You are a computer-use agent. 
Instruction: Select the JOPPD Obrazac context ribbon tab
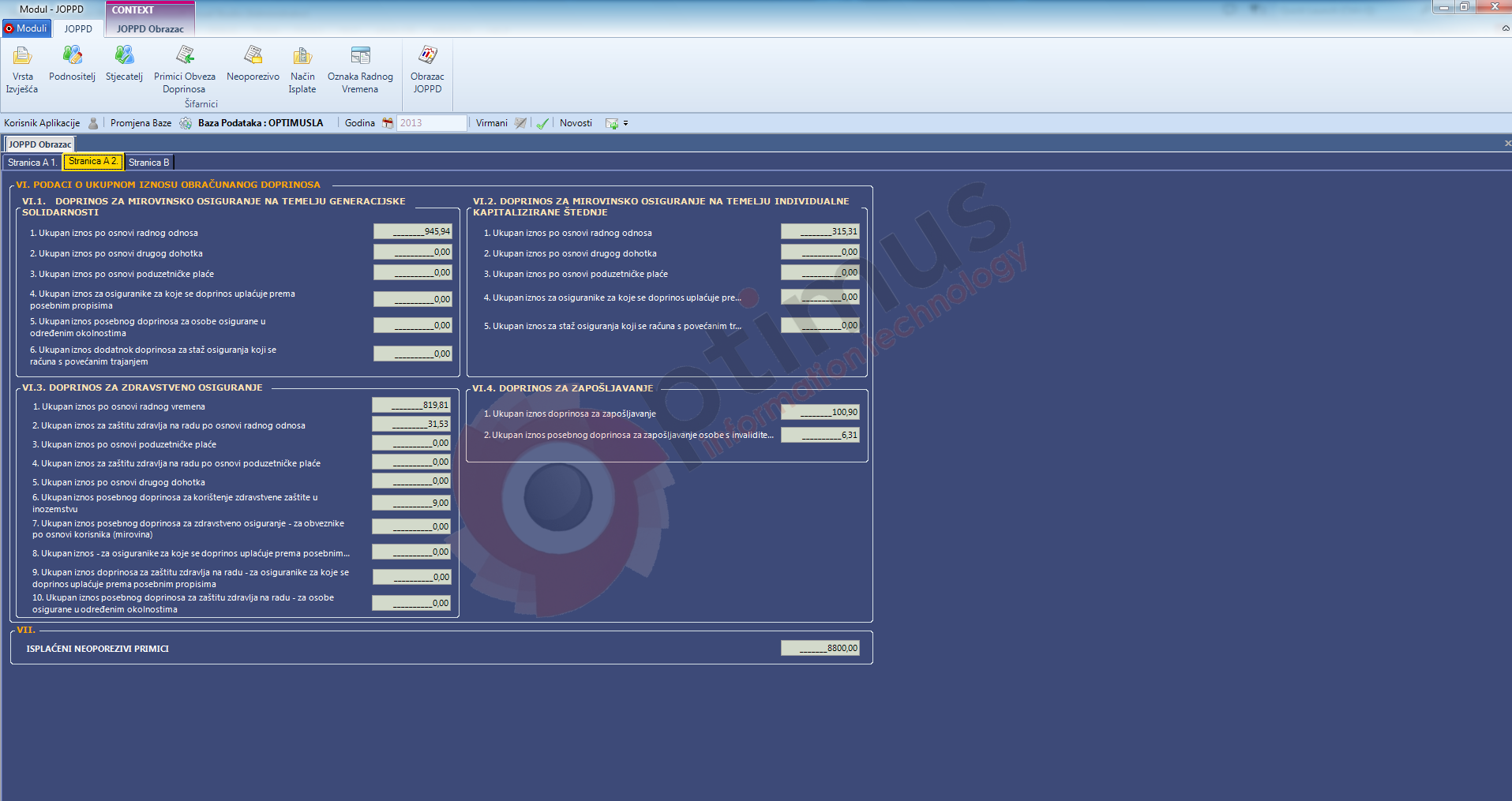(x=150, y=29)
